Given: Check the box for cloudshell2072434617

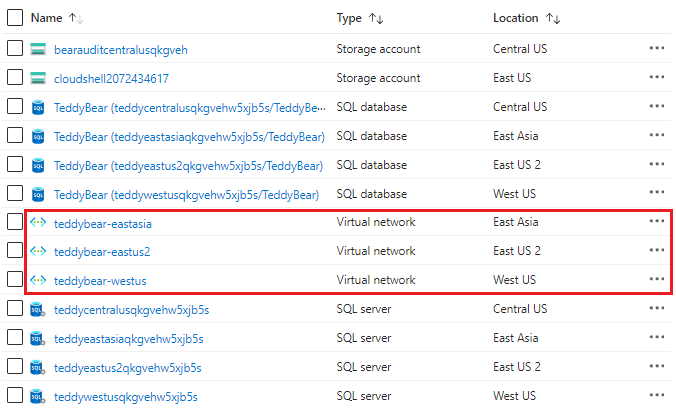Looking at the screenshot, I should click(15, 77).
